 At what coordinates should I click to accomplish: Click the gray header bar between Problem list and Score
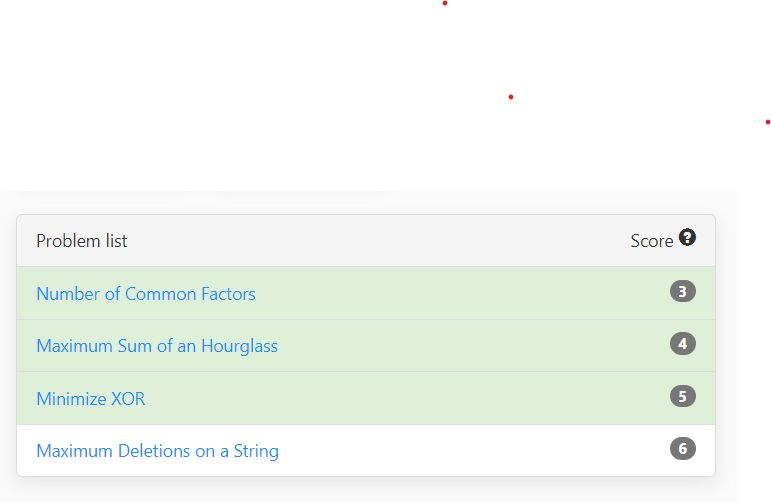(380, 241)
